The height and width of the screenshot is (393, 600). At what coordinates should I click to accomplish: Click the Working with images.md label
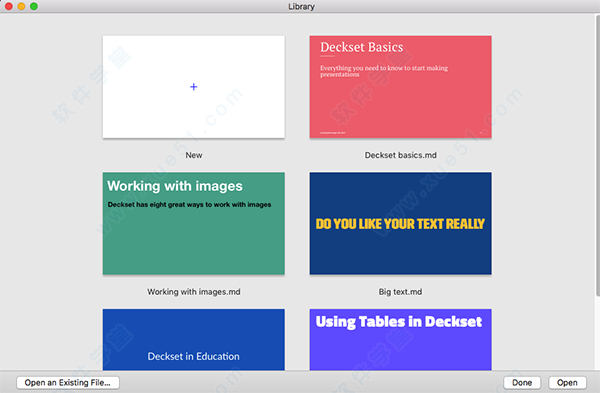194,292
